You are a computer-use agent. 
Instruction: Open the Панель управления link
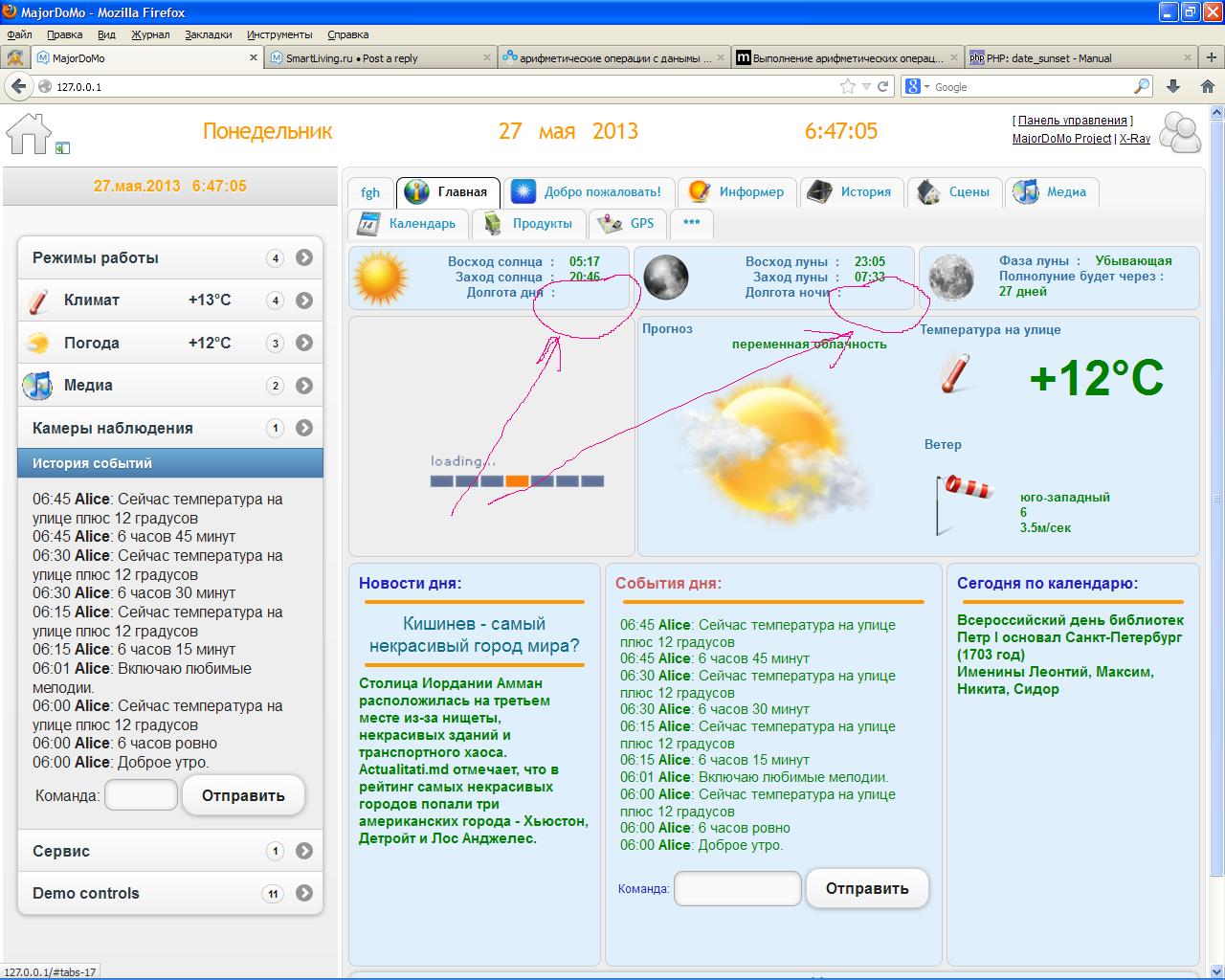click(x=1072, y=121)
